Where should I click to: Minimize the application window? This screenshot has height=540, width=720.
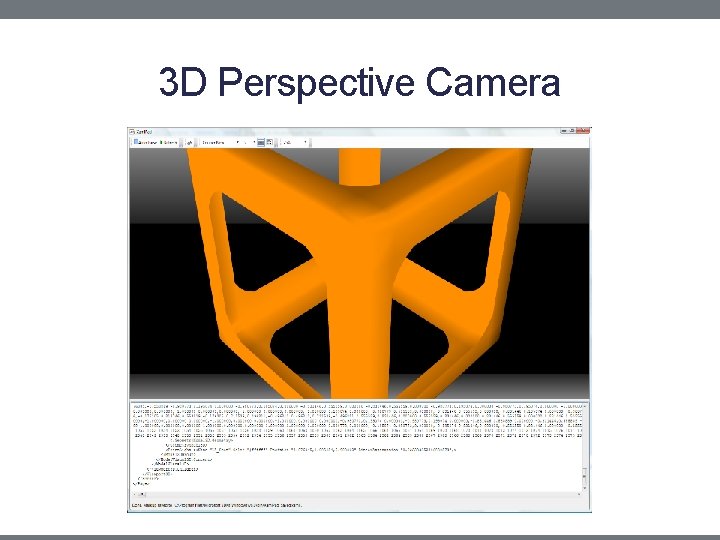click(x=564, y=131)
